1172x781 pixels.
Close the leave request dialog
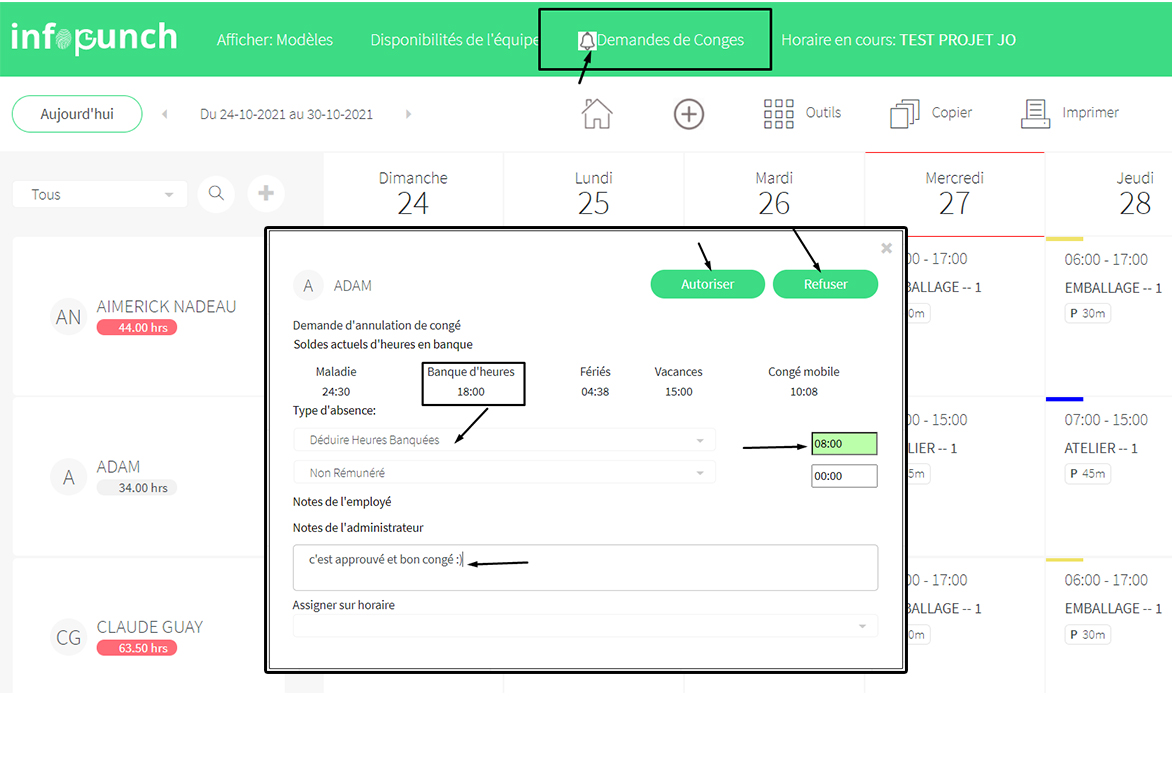[x=886, y=248]
